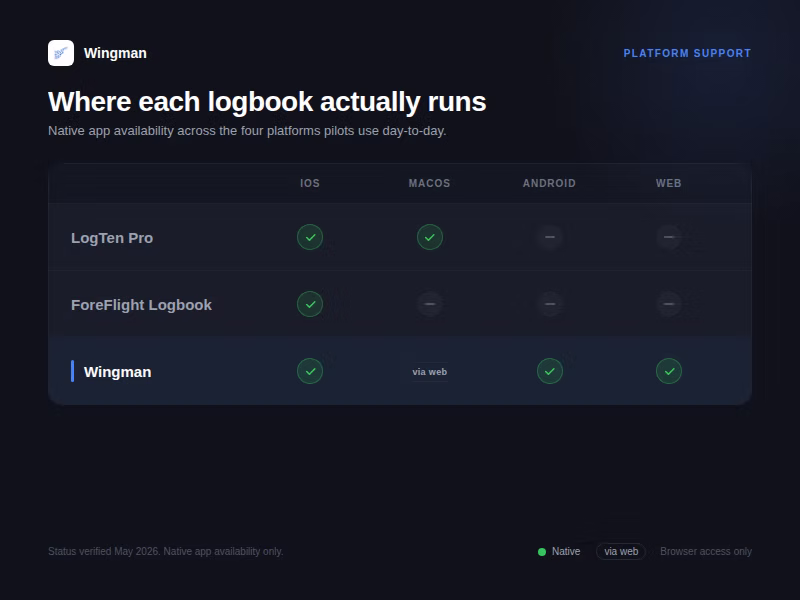This screenshot has height=600, width=800.
Task: Click ForeFlight Logbook's macOS dash icon
Action: click(430, 304)
